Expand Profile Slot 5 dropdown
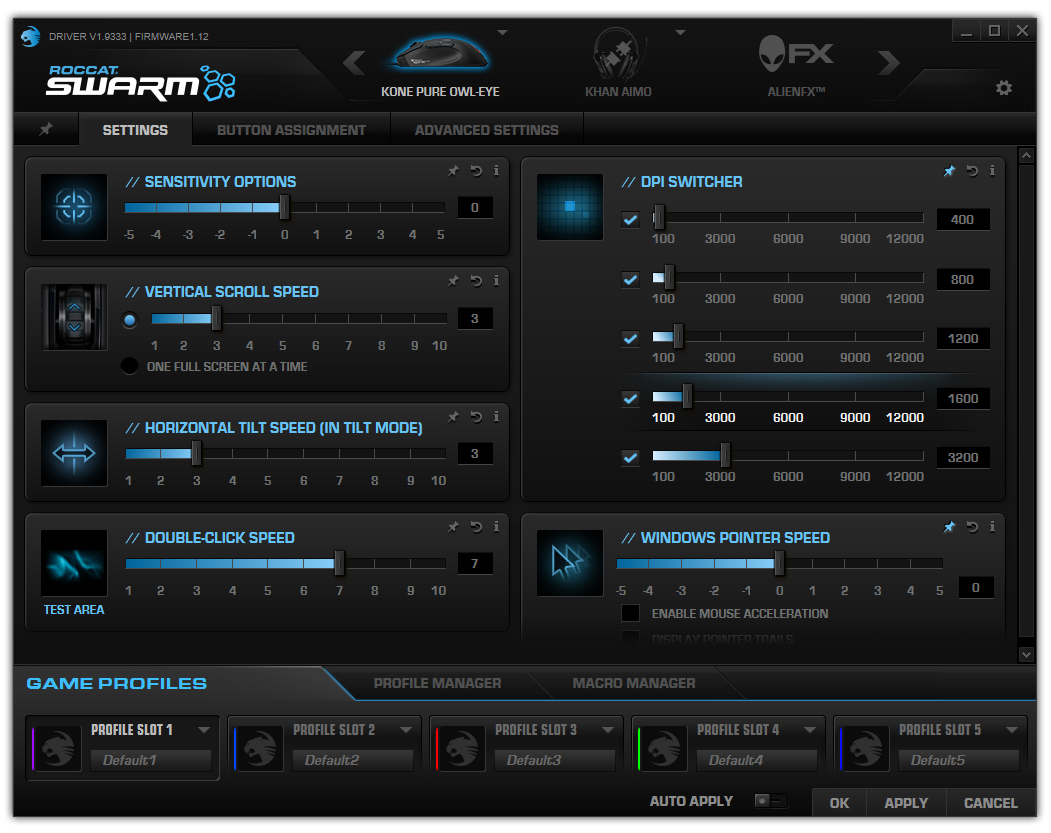Image resolution: width=1051 pixels, height=833 pixels. pyautogui.click(x=1012, y=730)
